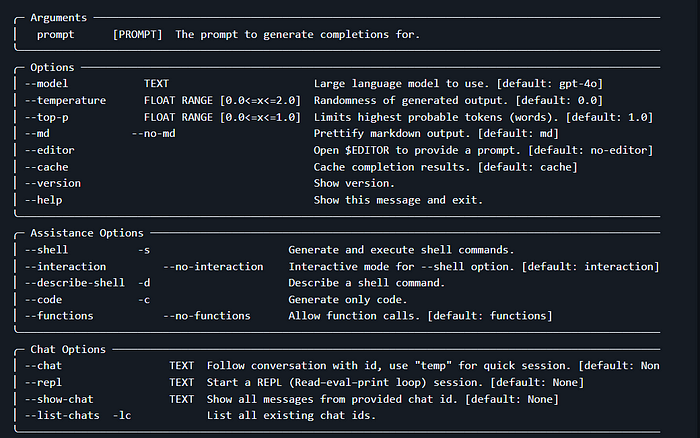The image size is (700, 438).
Task: Select the --version option
Action: click(53, 184)
